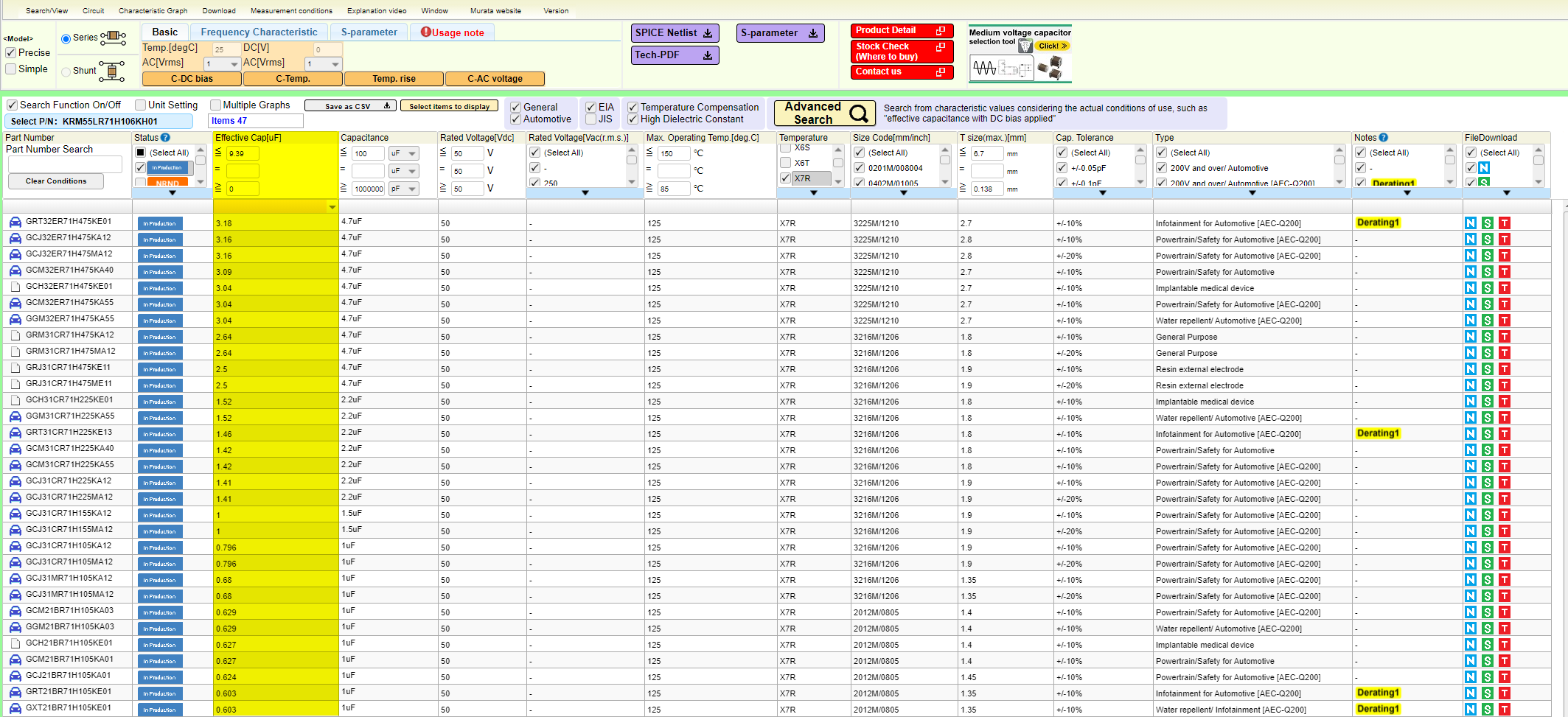Toggle High Dielectric Constant checkbox
Image resolution: width=1568 pixels, height=717 pixels.
tap(633, 119)
